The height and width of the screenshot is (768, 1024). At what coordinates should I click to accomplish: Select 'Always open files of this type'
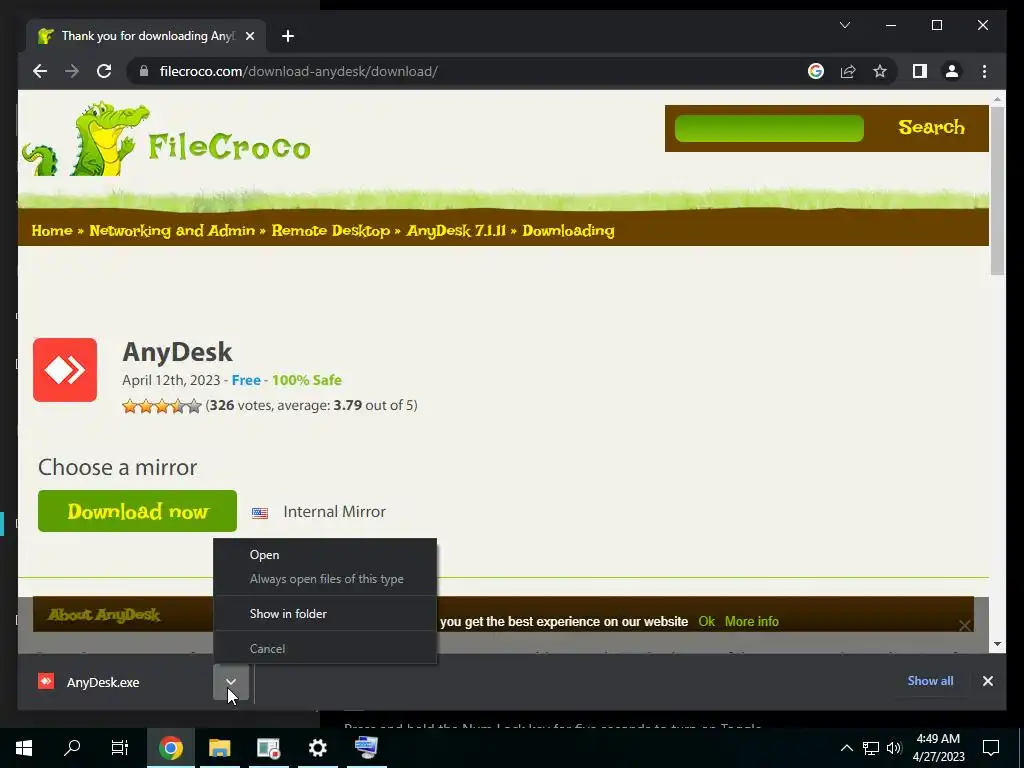325,579
